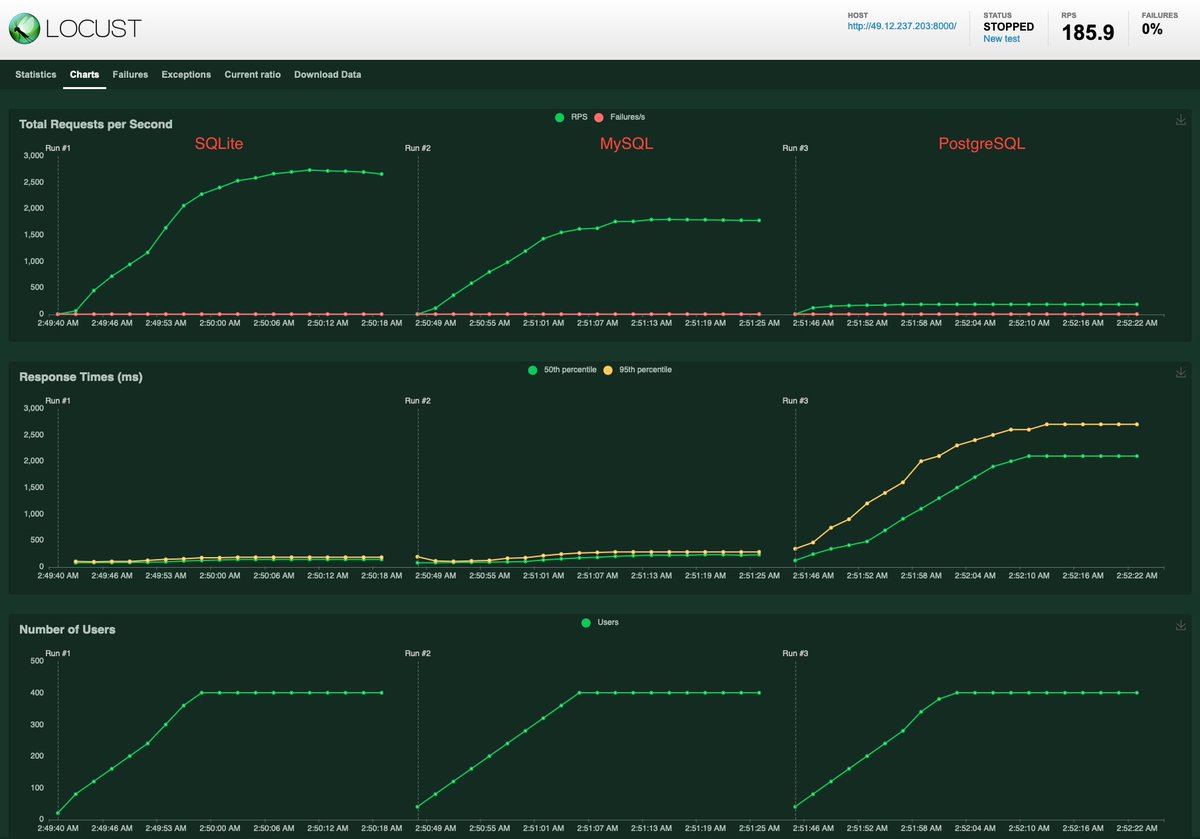Viewport: 1200px width, 839px height.
Task: Click the RPS value 185.9
Action: 1087,31
